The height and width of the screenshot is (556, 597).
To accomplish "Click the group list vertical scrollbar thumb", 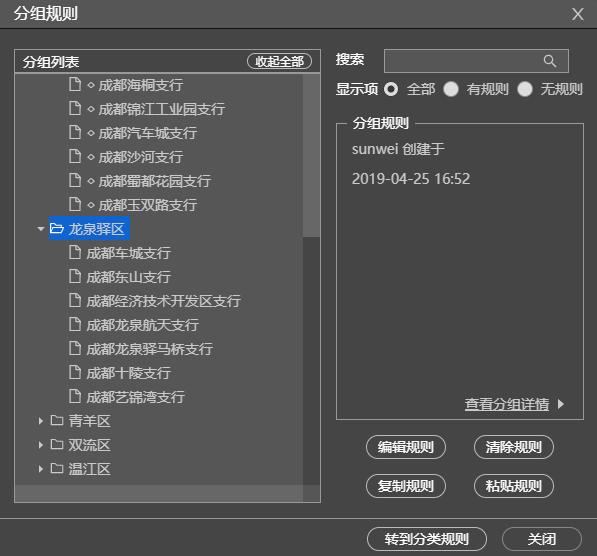I will coord(311,155).
